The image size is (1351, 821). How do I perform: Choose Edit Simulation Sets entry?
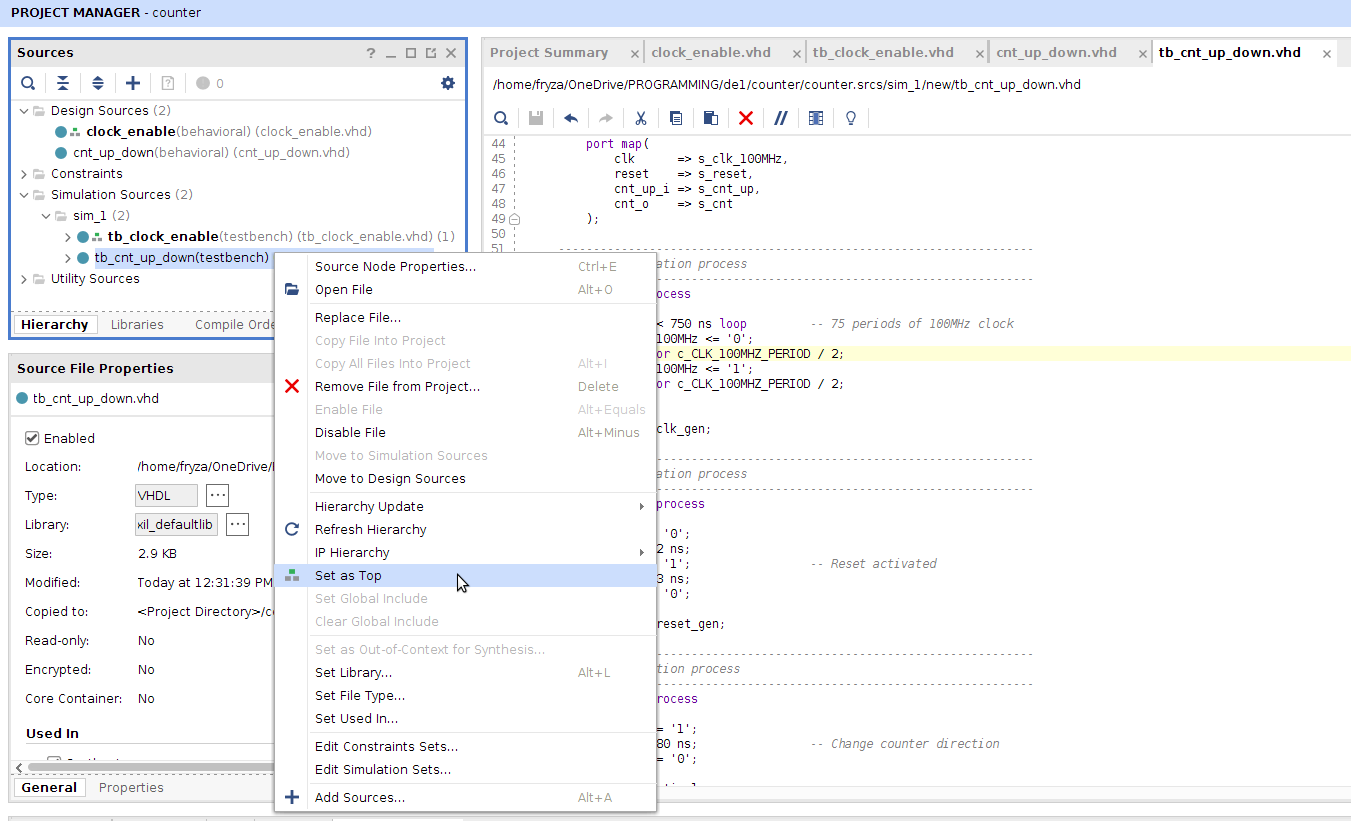[x=465, y=769]
